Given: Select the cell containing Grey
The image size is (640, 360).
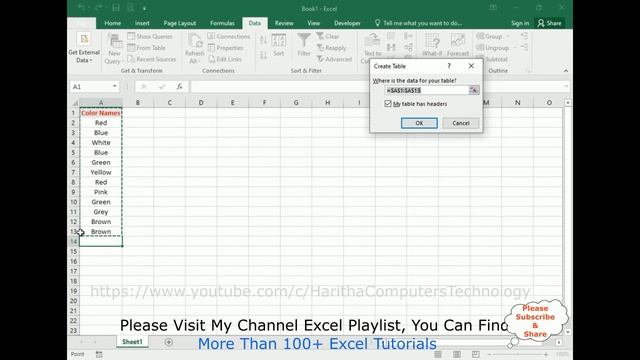Looking at the screenshot, I should pyautogui.click(x=101, y=212).
